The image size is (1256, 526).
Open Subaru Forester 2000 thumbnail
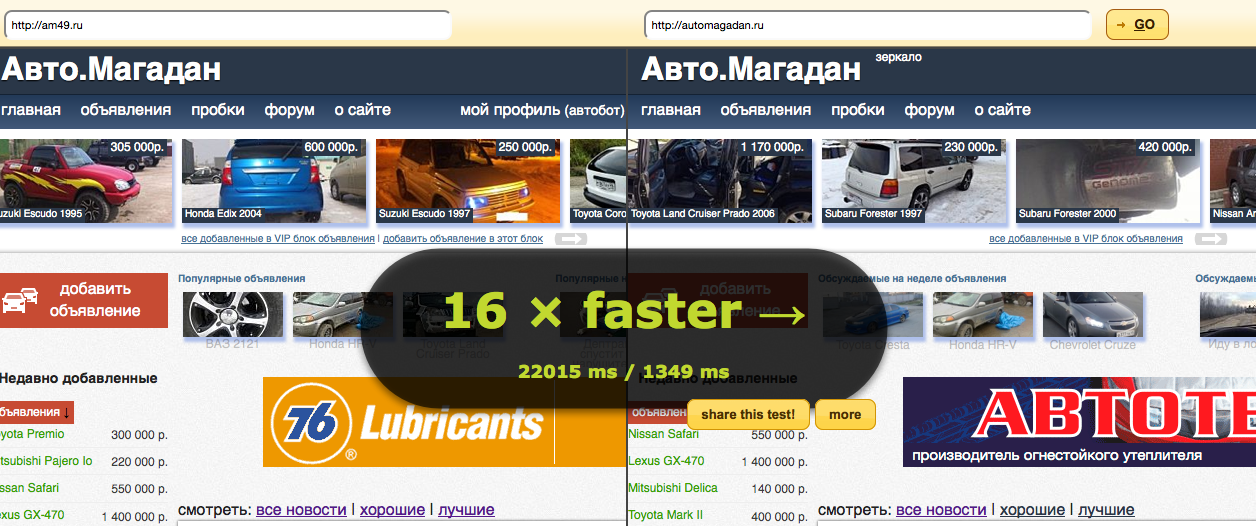(x=1107, y=181)
